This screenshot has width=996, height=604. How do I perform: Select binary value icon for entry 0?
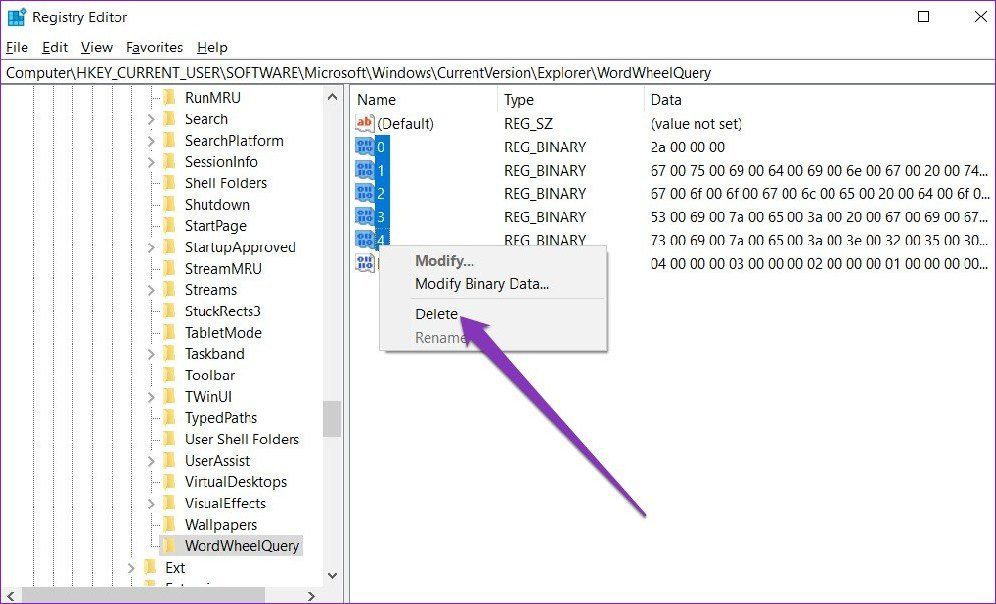click(365, 147)
